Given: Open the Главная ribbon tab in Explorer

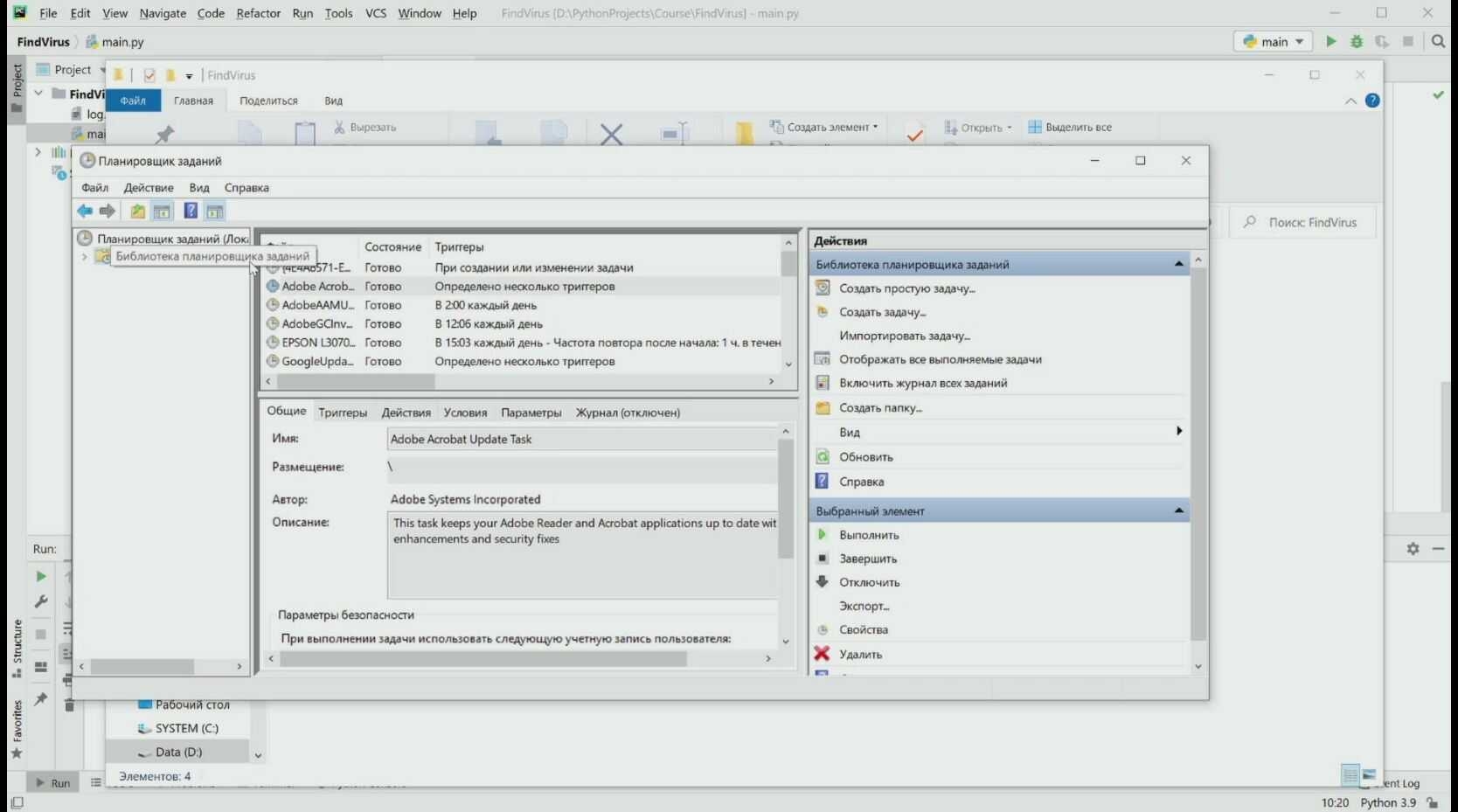Looking at the screenshot, I should [x=193, y=101].
